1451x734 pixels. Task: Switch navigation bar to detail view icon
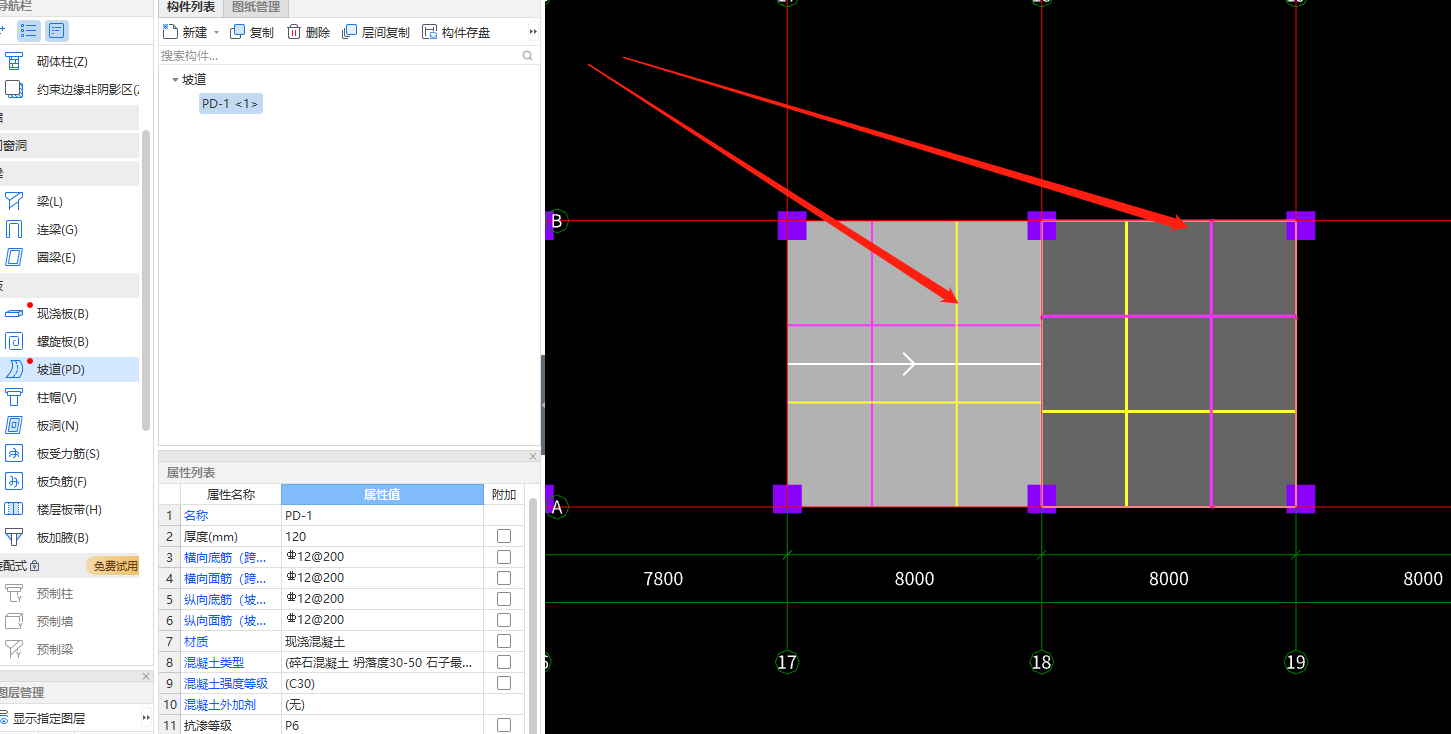pyautogui.click(x=57, y=30)
